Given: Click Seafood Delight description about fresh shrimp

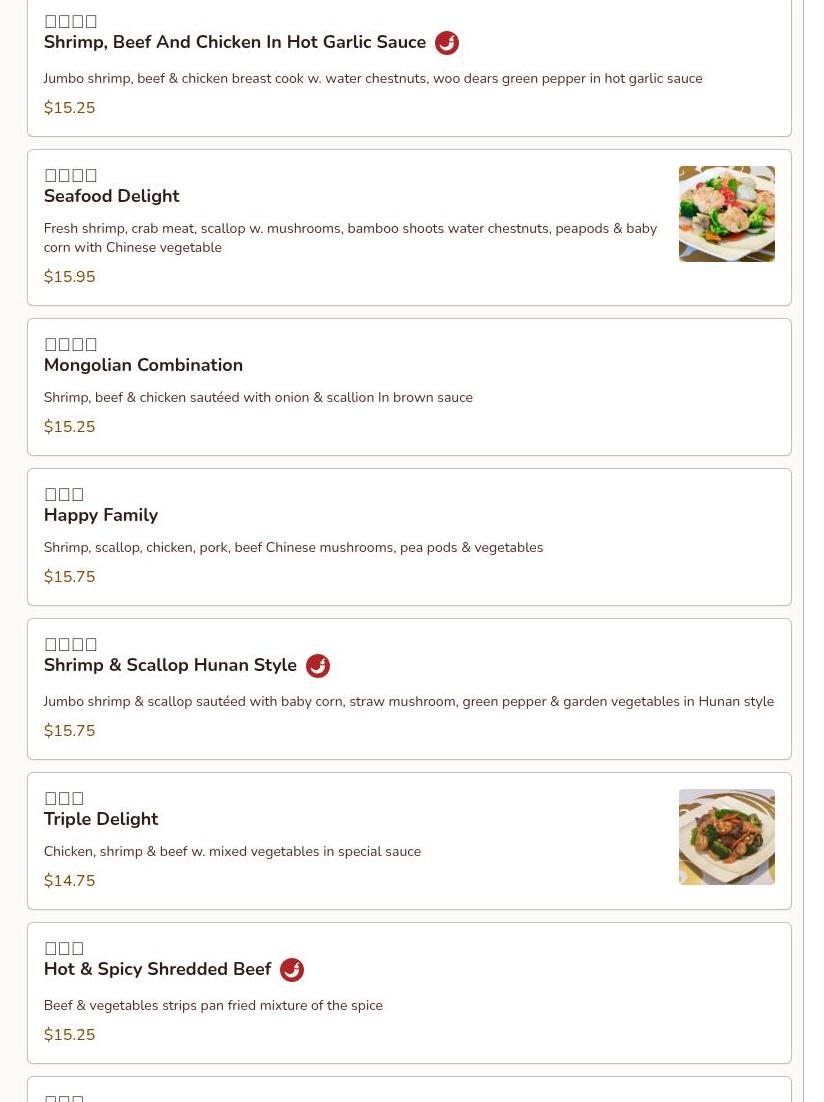Looking at the screenshot, I should click(350, 238).
